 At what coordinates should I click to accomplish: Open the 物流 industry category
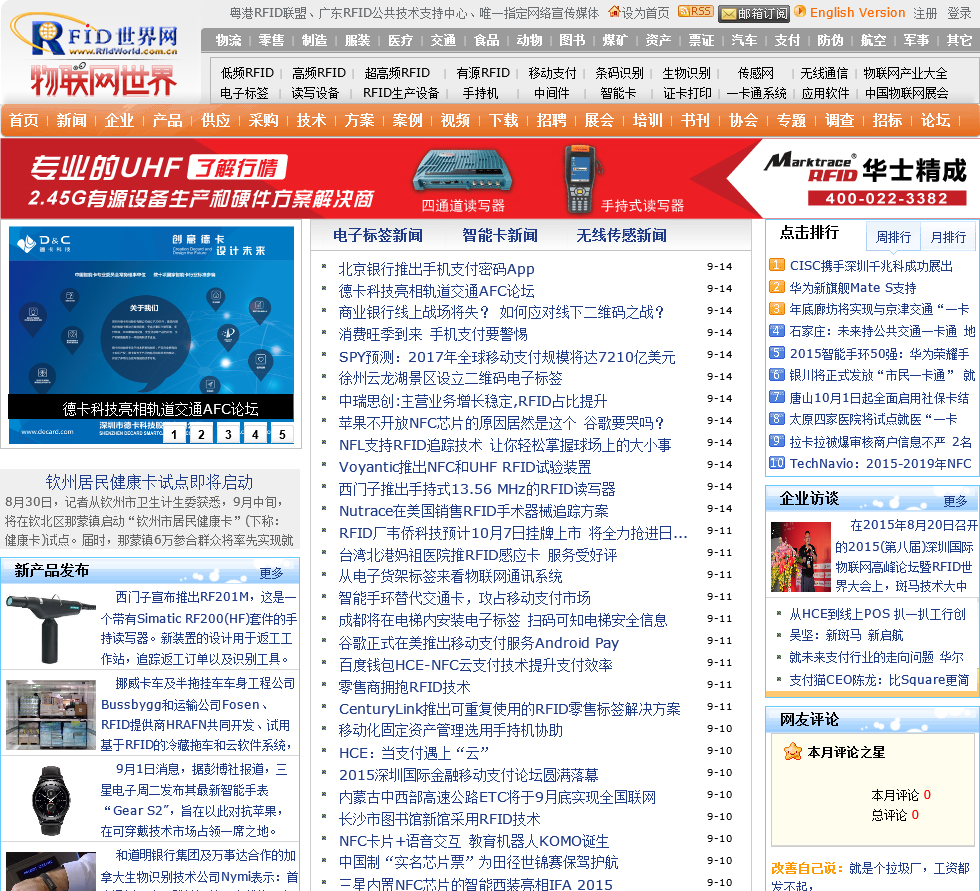228,41
